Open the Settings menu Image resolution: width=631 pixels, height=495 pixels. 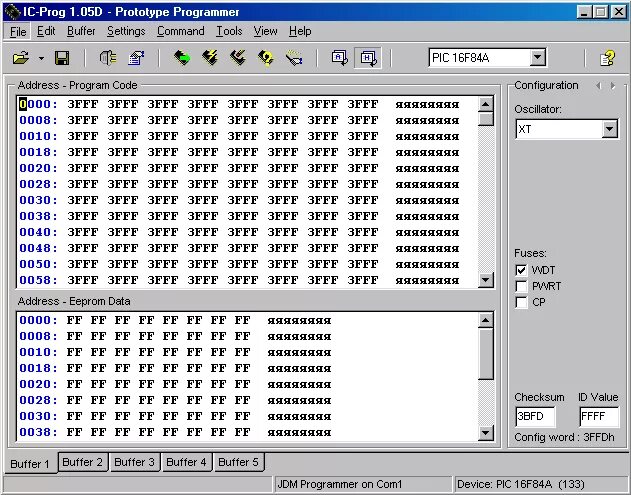click(x=126, y=31)
